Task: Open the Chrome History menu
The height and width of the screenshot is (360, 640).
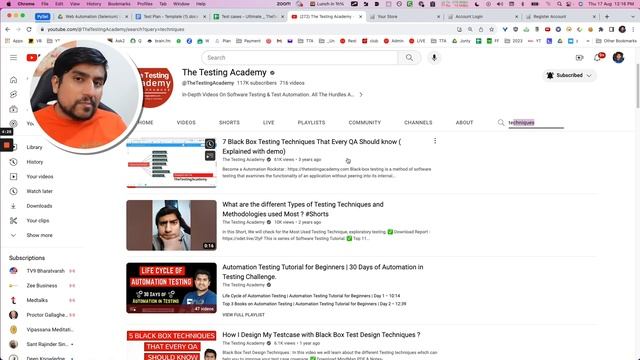Action: tap(93, 4)
